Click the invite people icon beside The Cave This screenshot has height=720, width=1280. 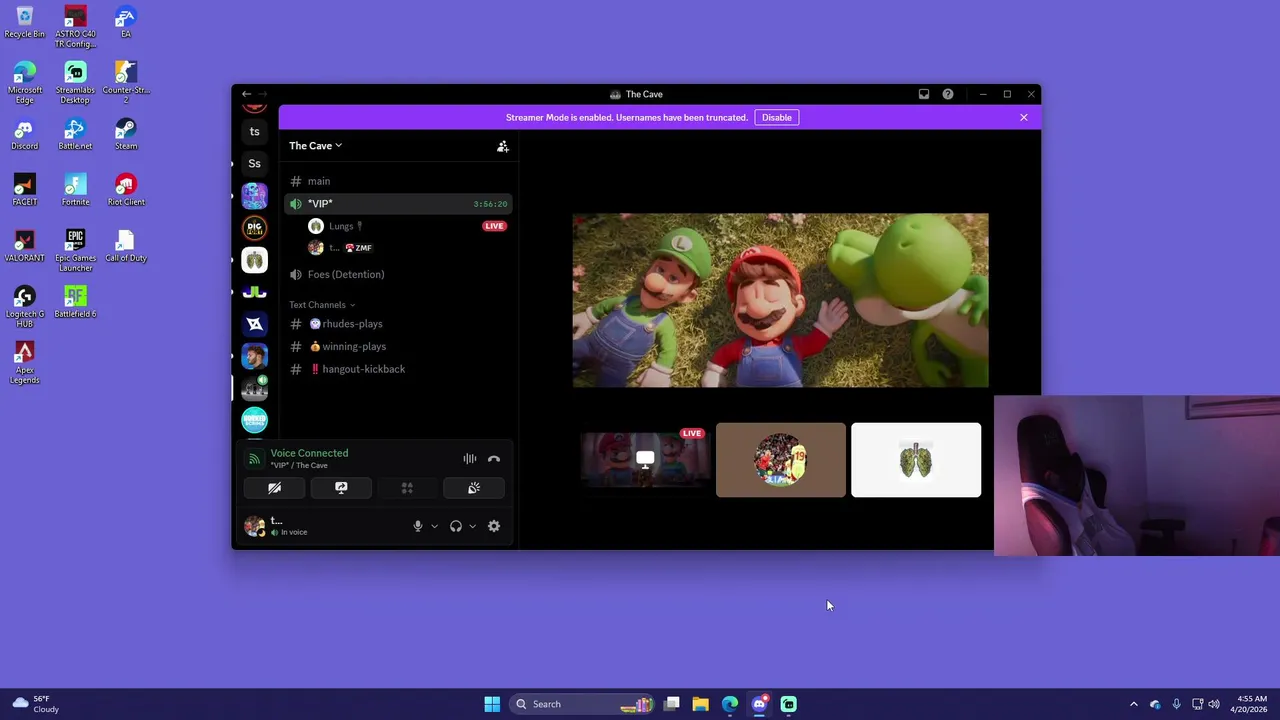pyautogui.click(x=503, y=146)
